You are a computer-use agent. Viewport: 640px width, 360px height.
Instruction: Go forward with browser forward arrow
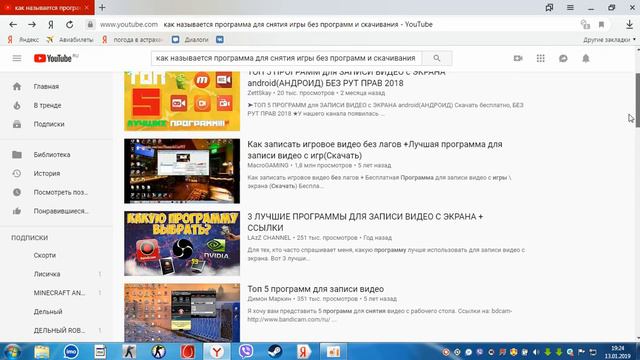click(x=32, y=24)
